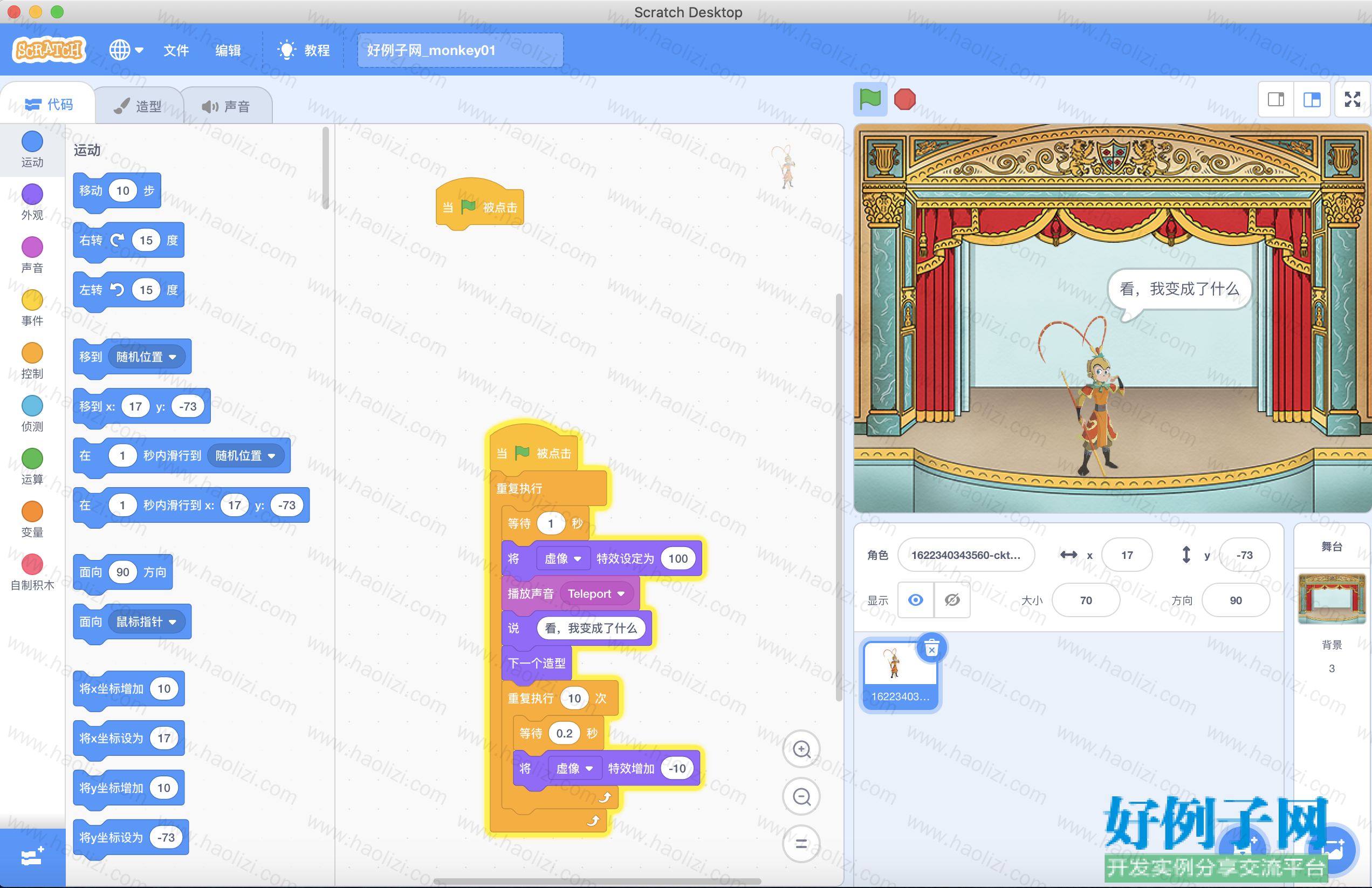Viewport: 1372px width, 888px height.
Task: Delete the selected monkey sprite
Action: click(931, 648)
